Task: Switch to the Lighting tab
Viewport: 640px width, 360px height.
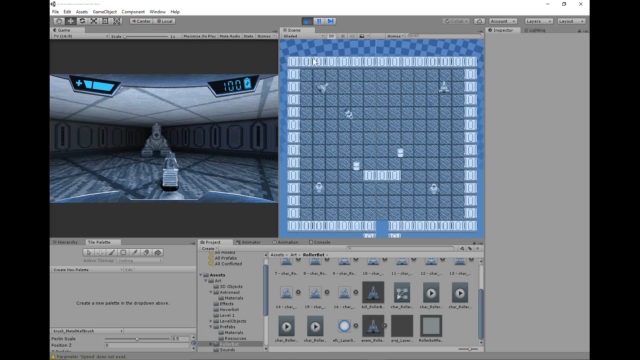Action: click(x=535, y=30)
